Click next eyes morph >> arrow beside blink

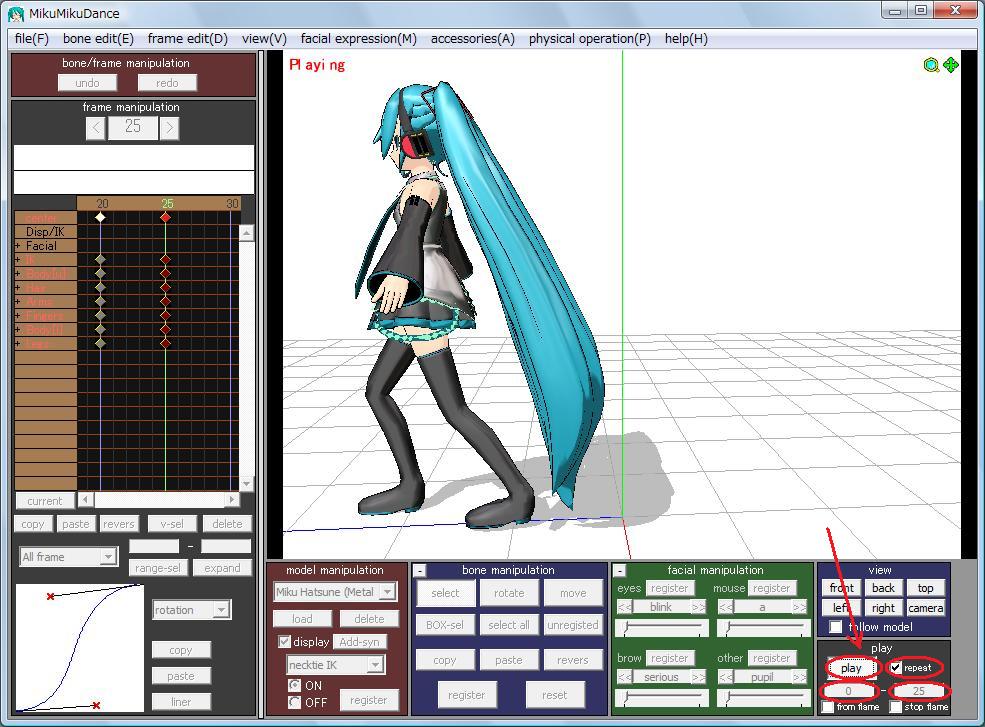[x=698, y=607]
